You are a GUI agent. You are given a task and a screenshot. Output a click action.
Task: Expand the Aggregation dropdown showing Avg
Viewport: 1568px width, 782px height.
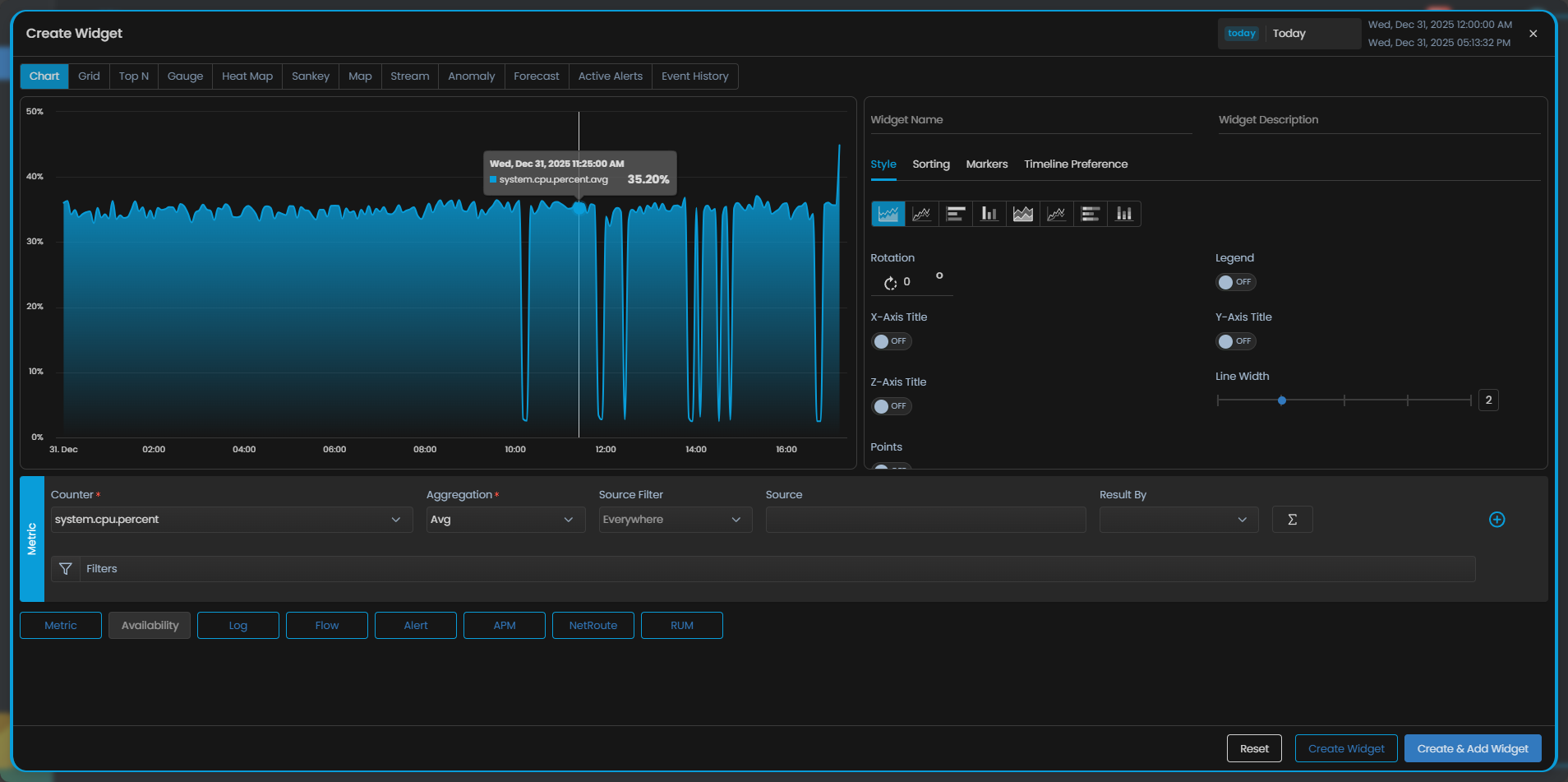pos(505,520)
